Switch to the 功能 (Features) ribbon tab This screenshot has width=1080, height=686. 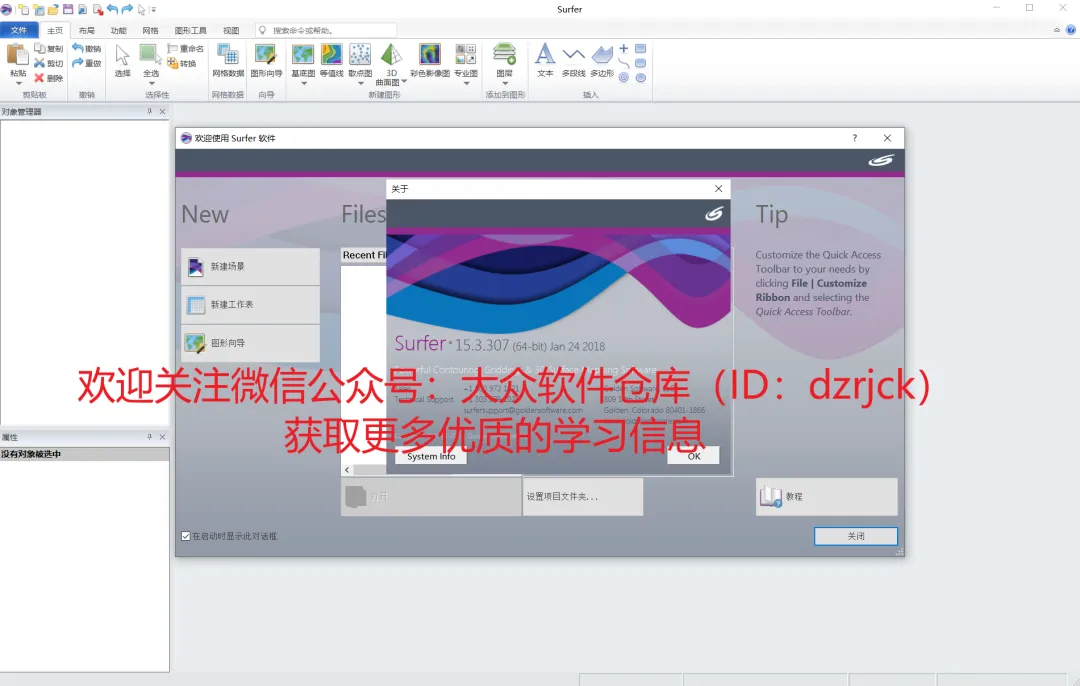[118, 30]
